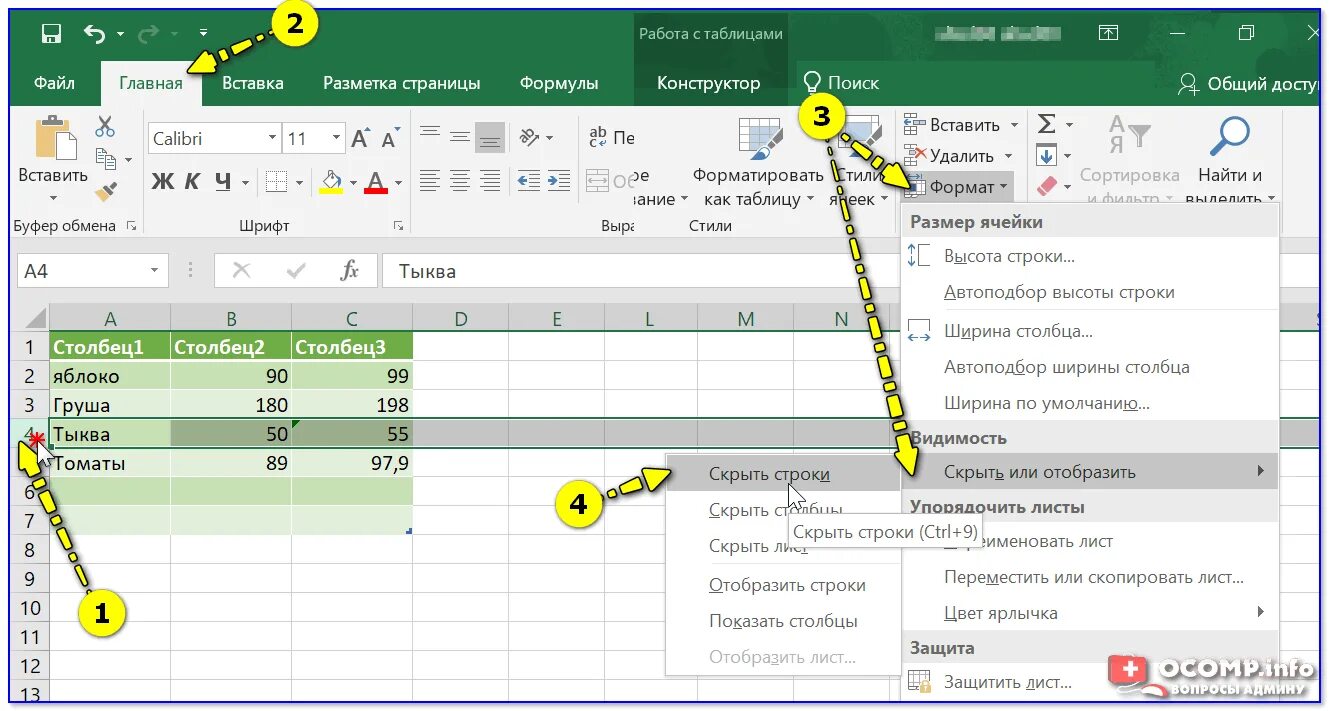Open the Calibri font name dropdown
The height and width of the screenshot is (711, 1329).
(272, 138)
